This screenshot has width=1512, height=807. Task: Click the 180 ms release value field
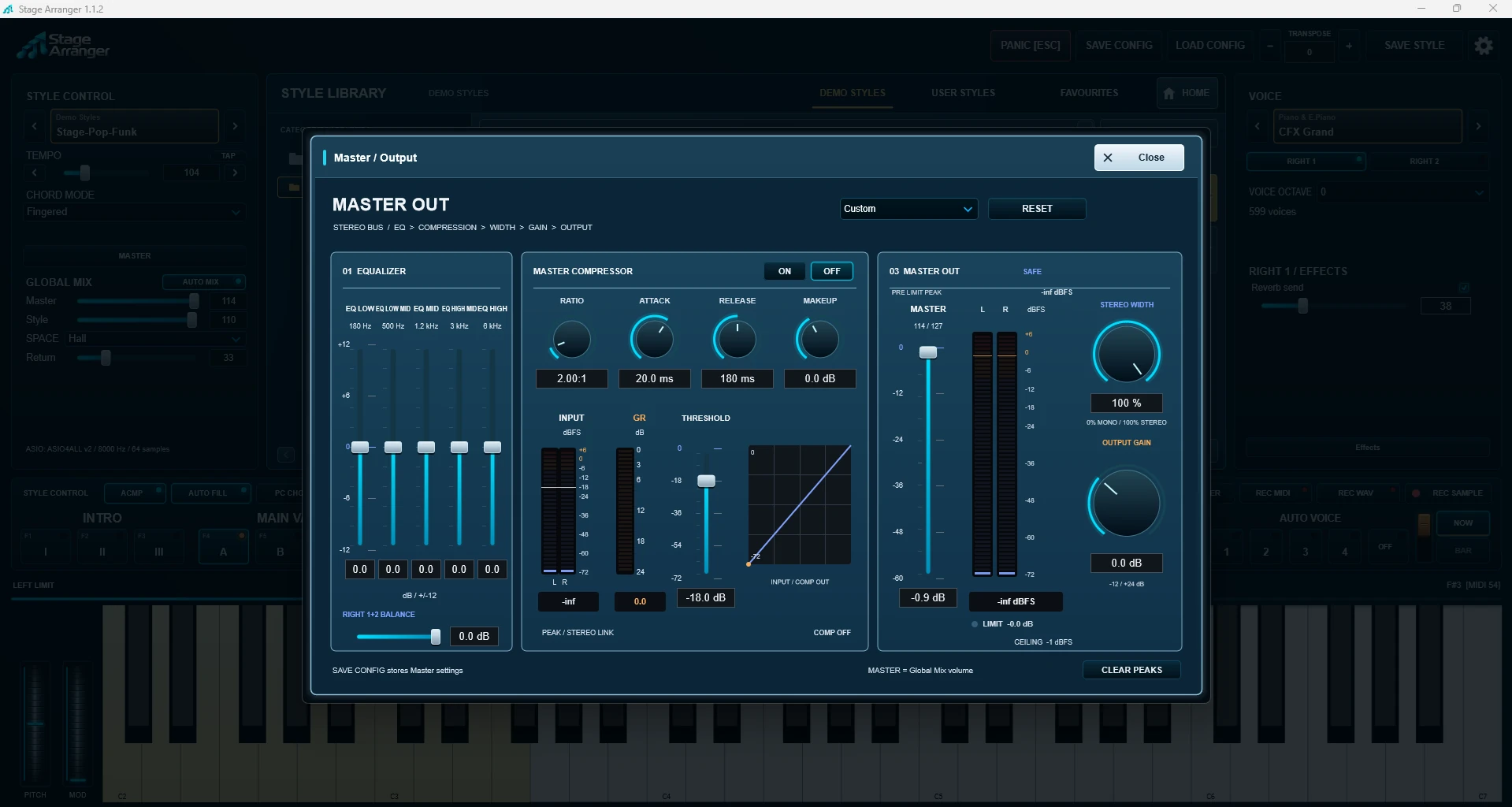pyautogui.click(x=737, y=379)
